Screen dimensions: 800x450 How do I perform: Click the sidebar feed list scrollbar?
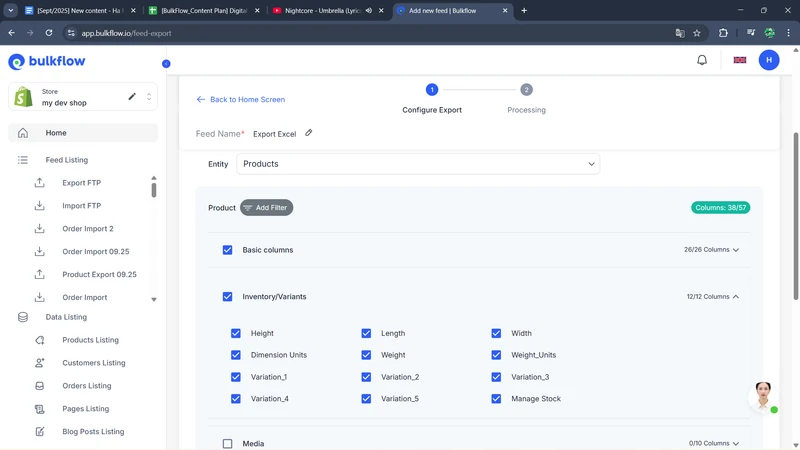point(154,188)
